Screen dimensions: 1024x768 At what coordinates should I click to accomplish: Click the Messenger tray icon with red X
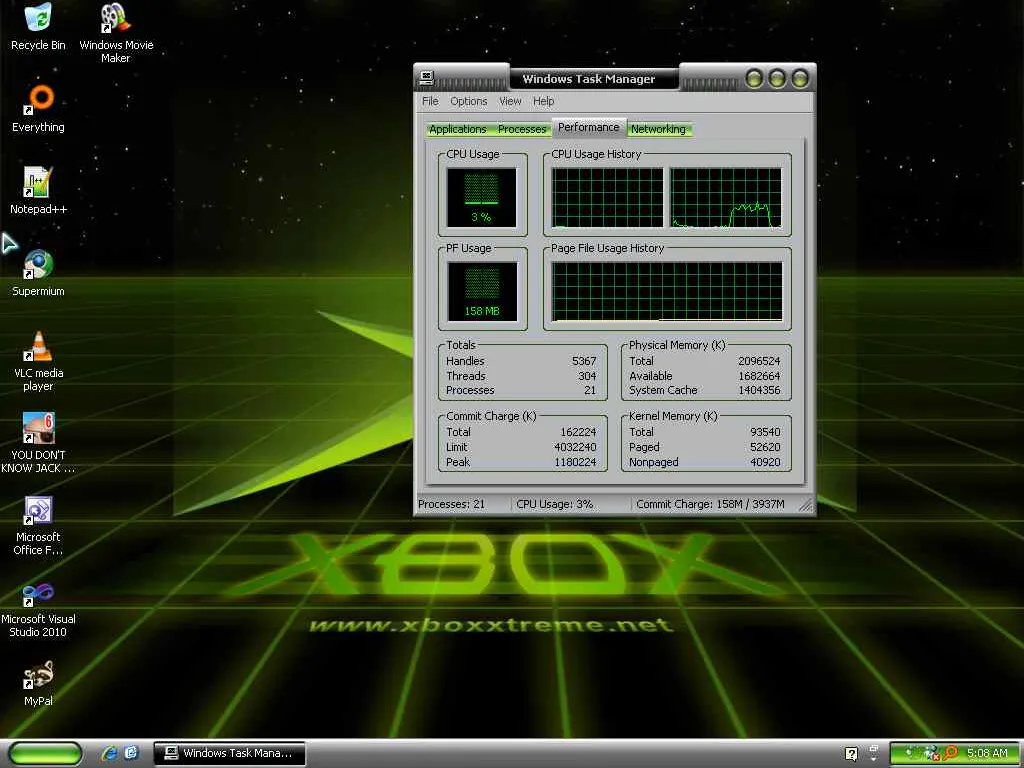[x=931, y=753]
